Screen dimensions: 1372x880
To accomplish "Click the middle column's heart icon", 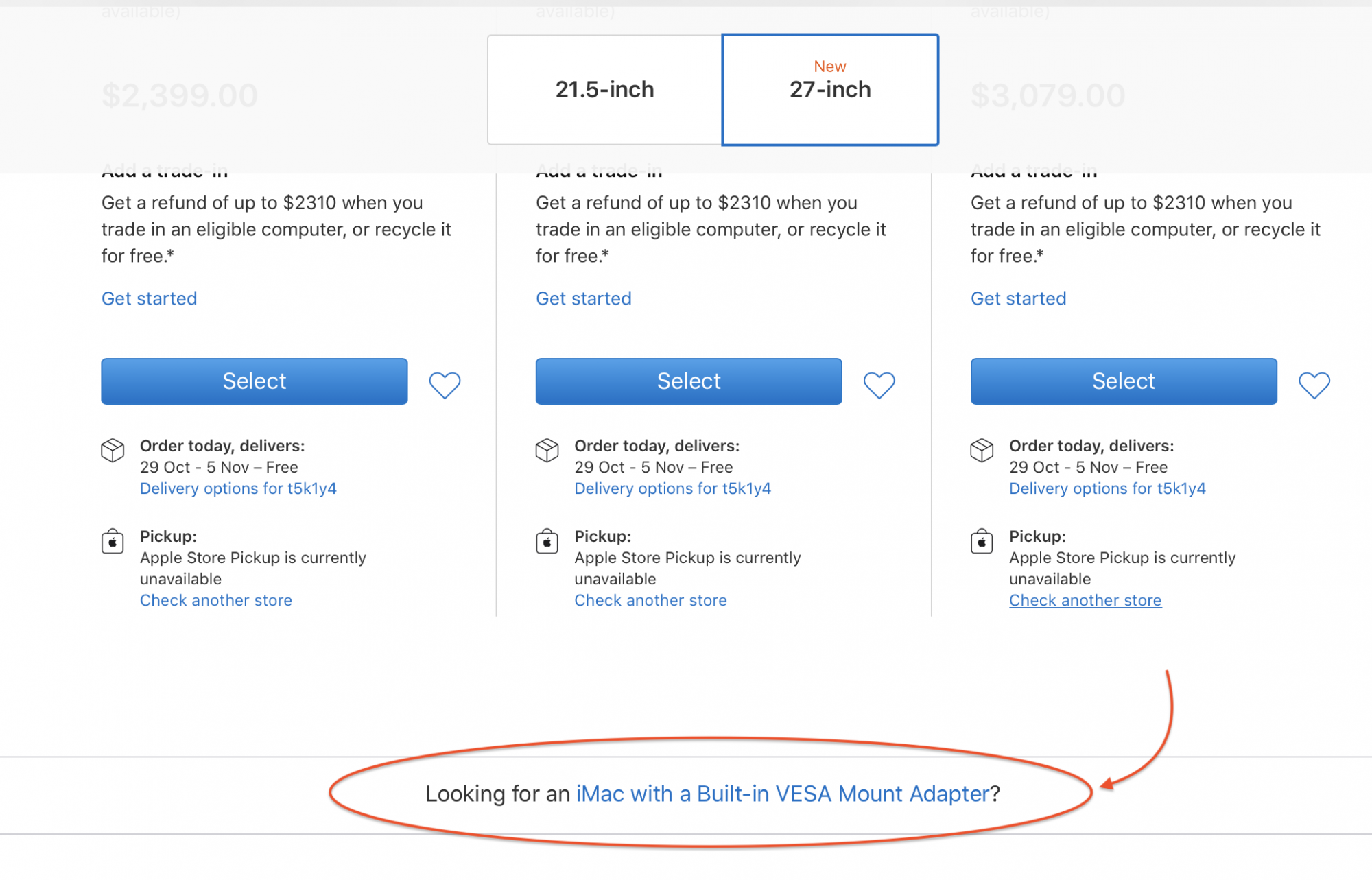I will click(879, 385).
